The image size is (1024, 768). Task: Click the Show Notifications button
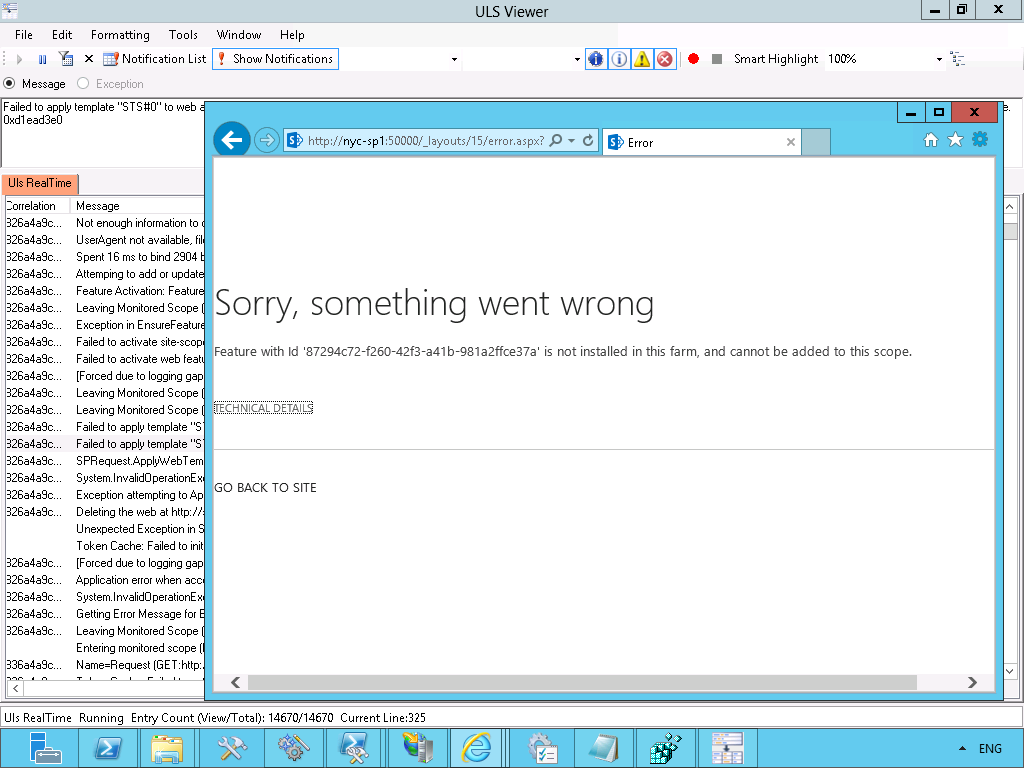[x=275, y=59]
